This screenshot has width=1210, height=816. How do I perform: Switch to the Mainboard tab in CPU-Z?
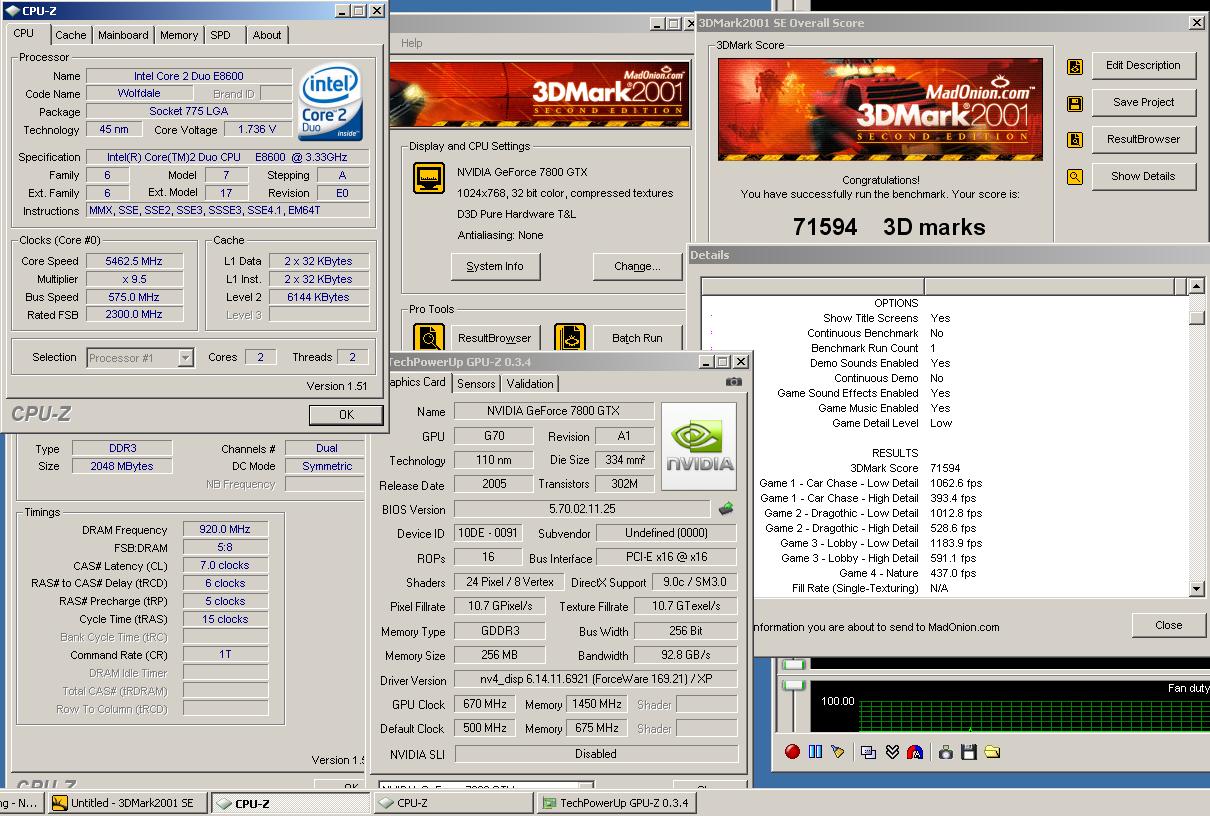click(123, 35)
